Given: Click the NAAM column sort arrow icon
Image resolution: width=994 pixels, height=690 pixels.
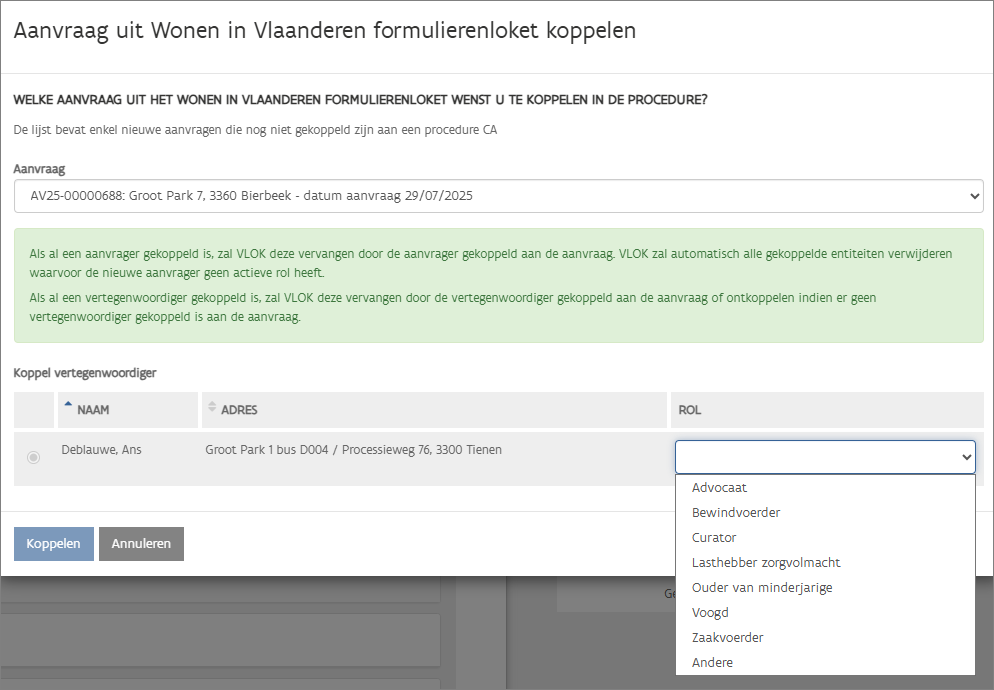Looking at the screenshot, I should pyautogui.click(x=68, y=405).
